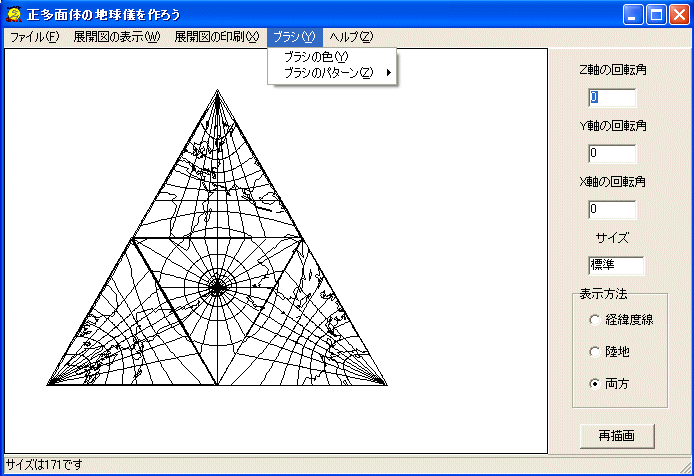Screen dimensions: 694x476
Task: Minimize the window
Action: 633,15
